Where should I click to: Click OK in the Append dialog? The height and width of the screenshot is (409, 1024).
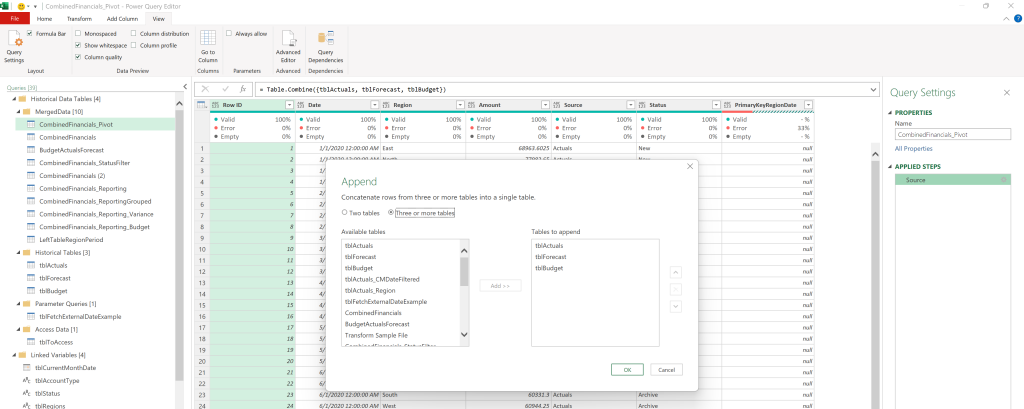click(627, 370)
